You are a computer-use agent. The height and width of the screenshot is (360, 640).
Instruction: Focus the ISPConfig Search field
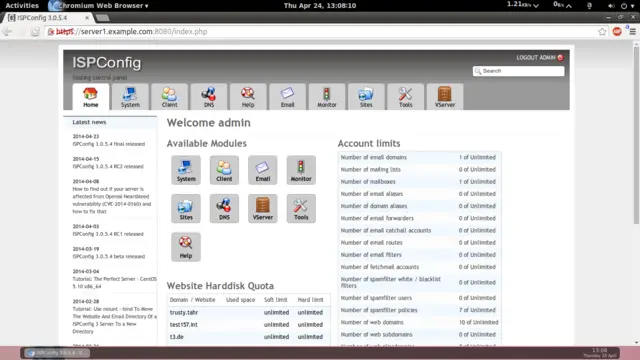pos(518,71)
